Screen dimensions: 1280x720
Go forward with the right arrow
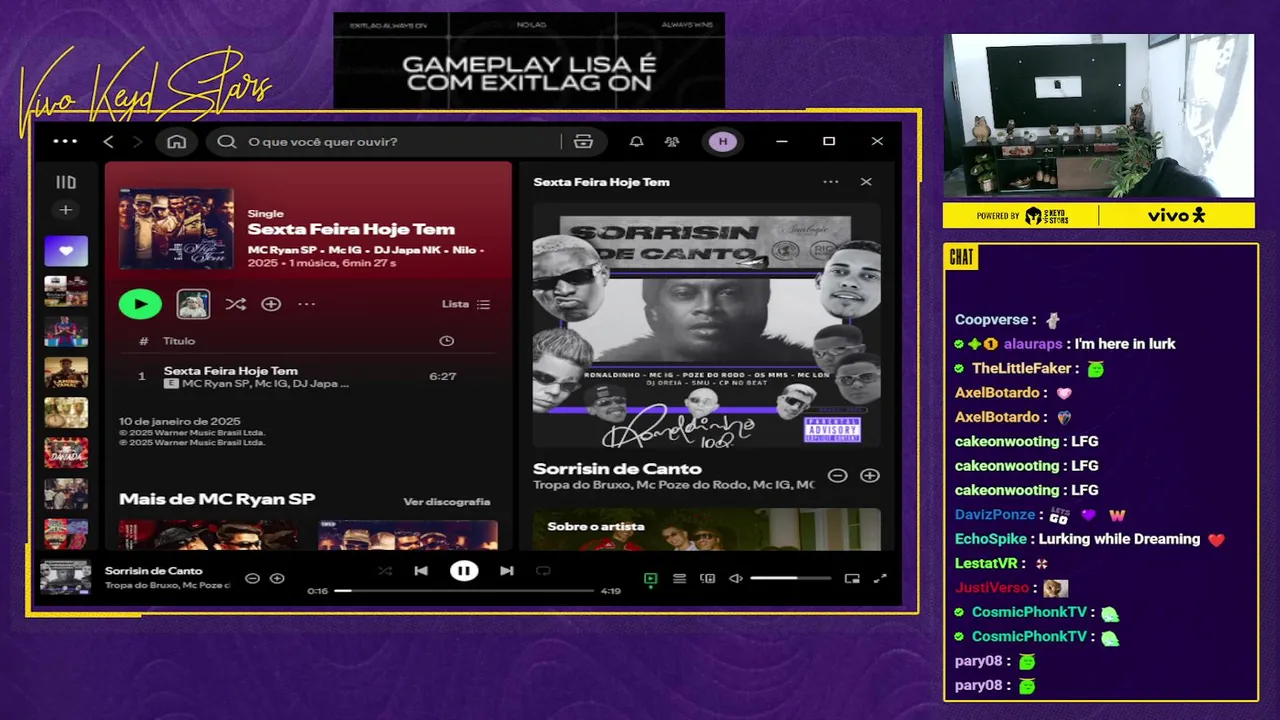pos(138,142)
